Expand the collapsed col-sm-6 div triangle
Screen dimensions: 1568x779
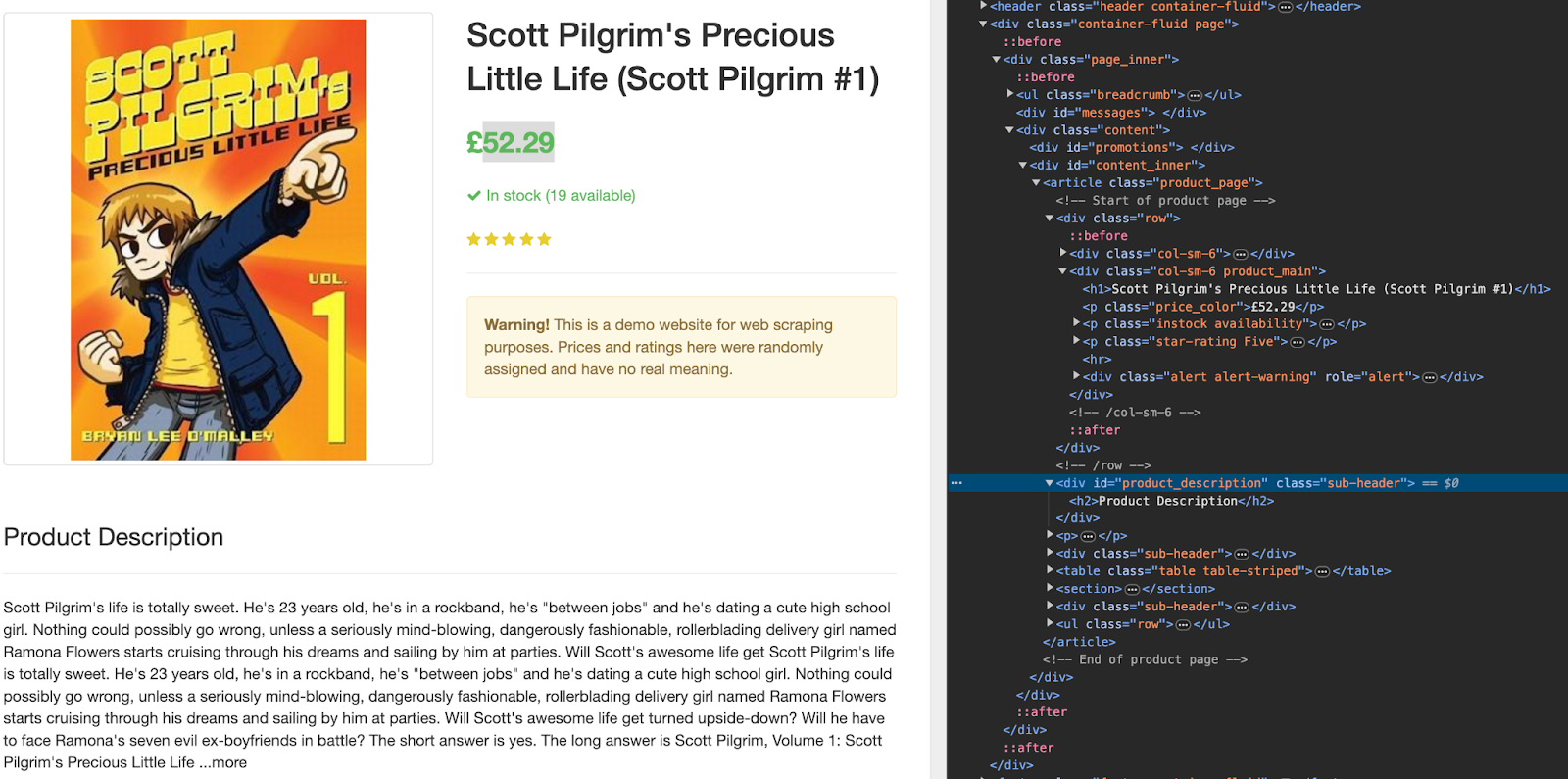1062,253
